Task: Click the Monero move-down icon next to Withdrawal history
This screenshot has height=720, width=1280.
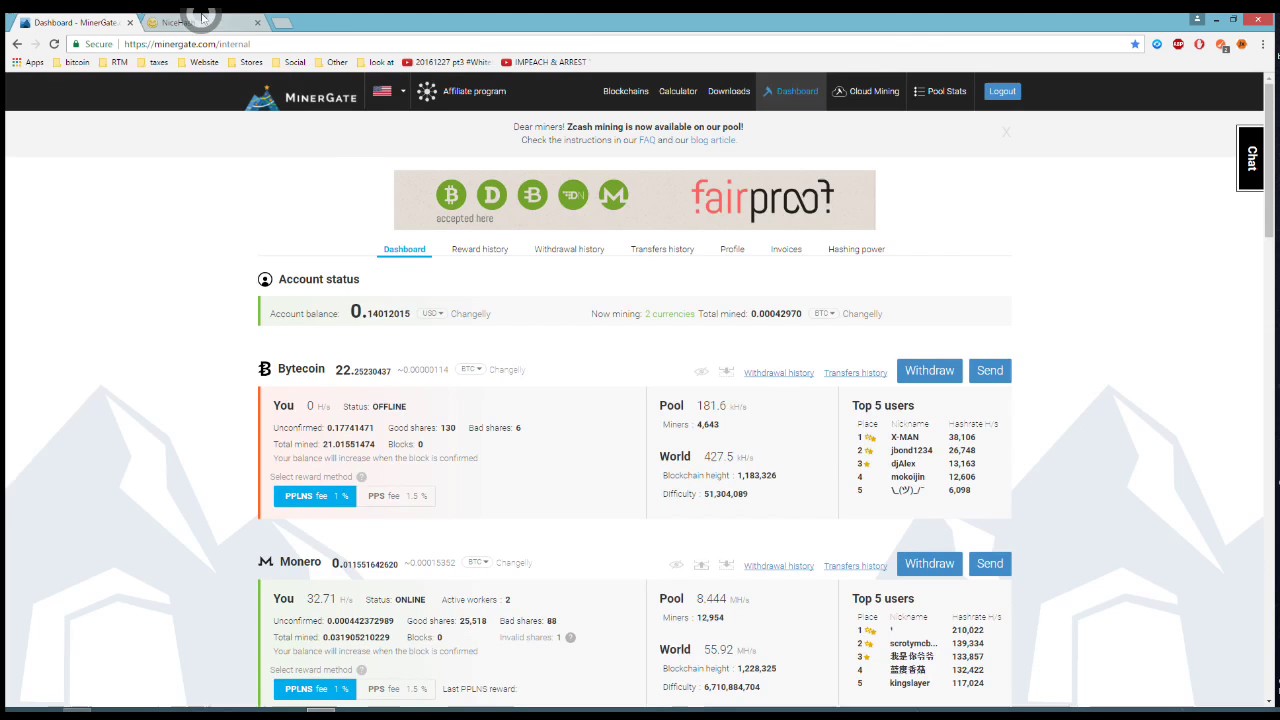Action: [726, 565]
